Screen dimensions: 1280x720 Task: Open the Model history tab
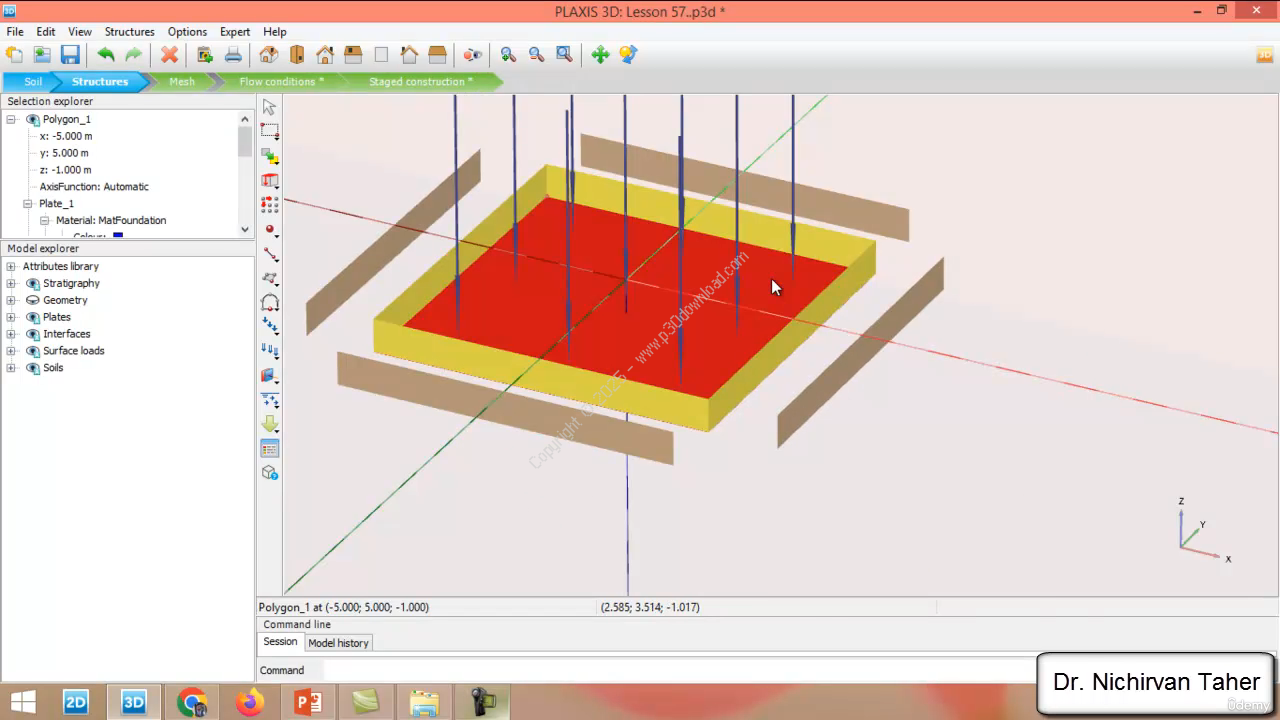tap(338, 643)
